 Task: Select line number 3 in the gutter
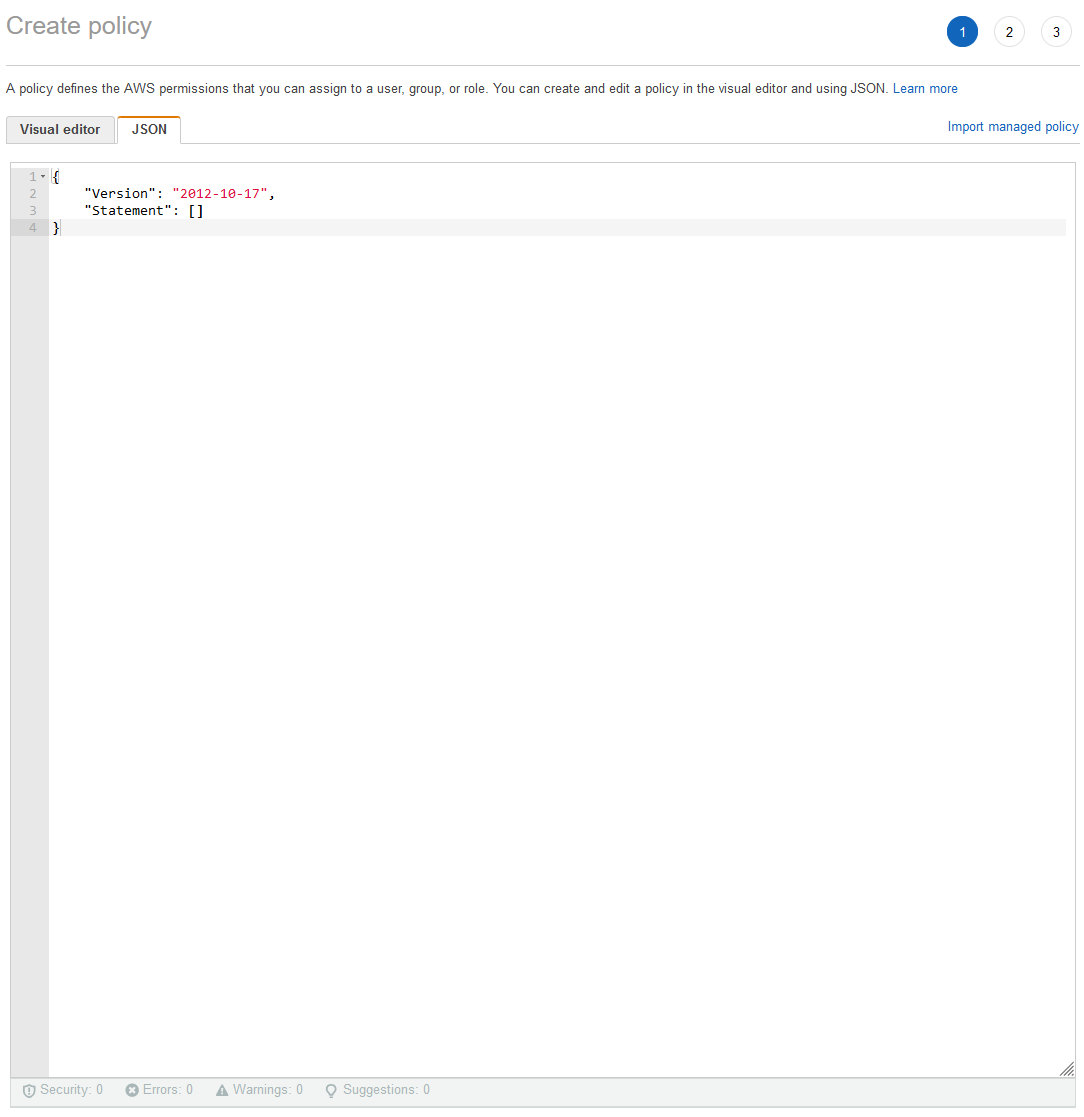[33, 211]
